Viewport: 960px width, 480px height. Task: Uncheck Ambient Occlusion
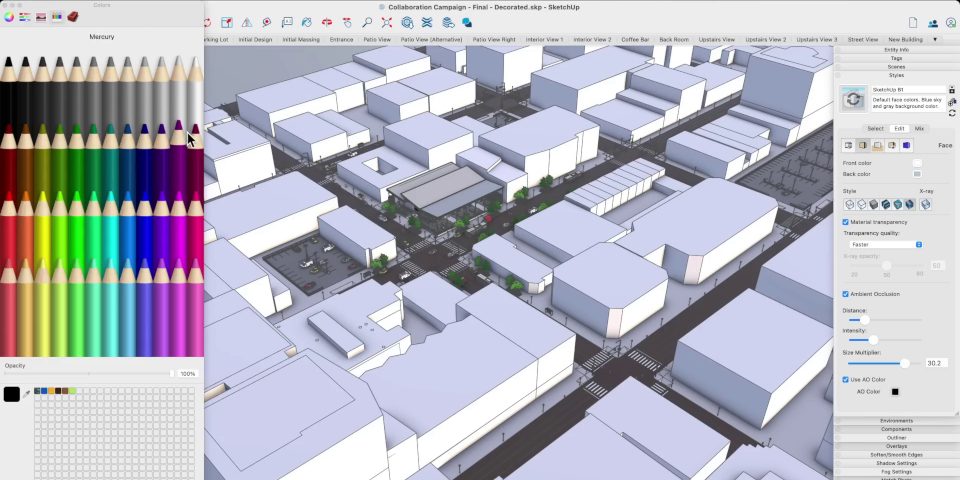(x=846, y=294)
